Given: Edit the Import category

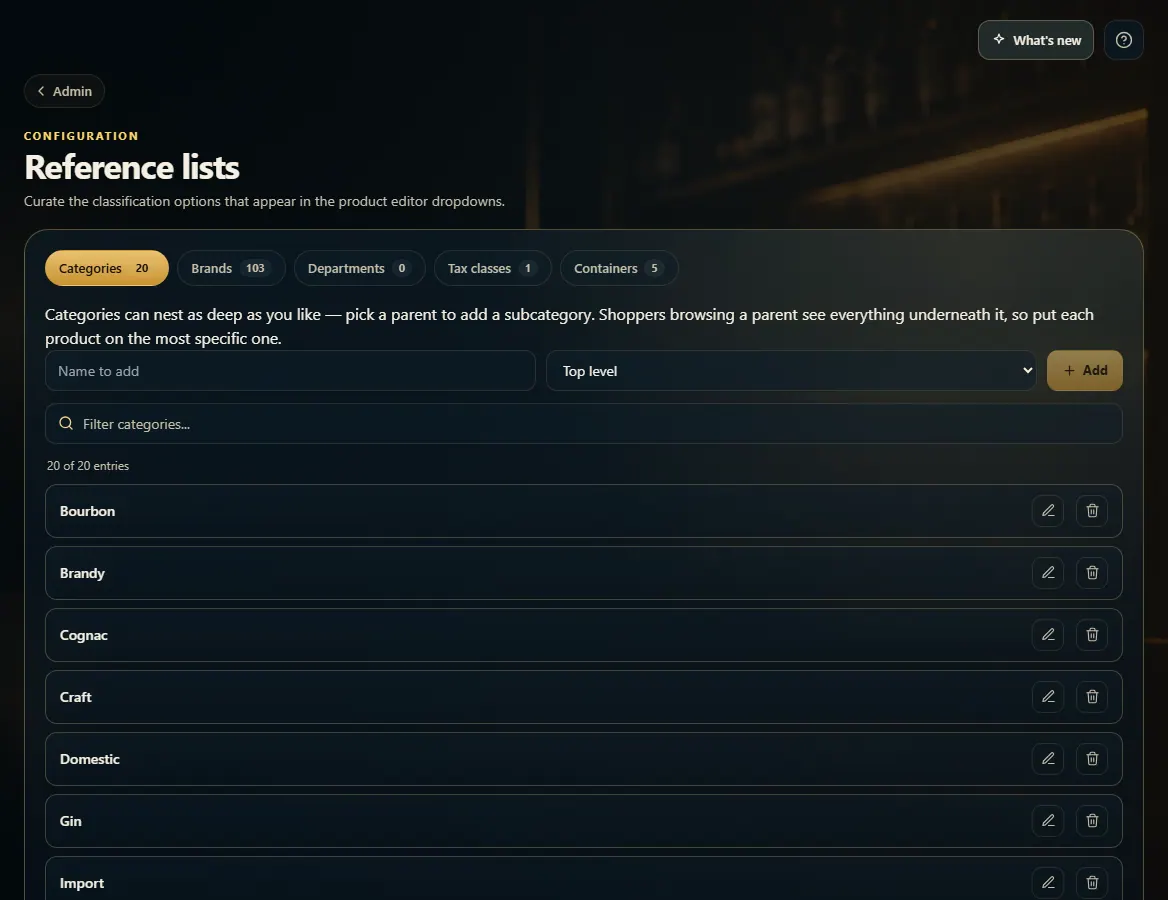Looking at the screenshot, I should pyautogui.click(x=1047, y=882).
